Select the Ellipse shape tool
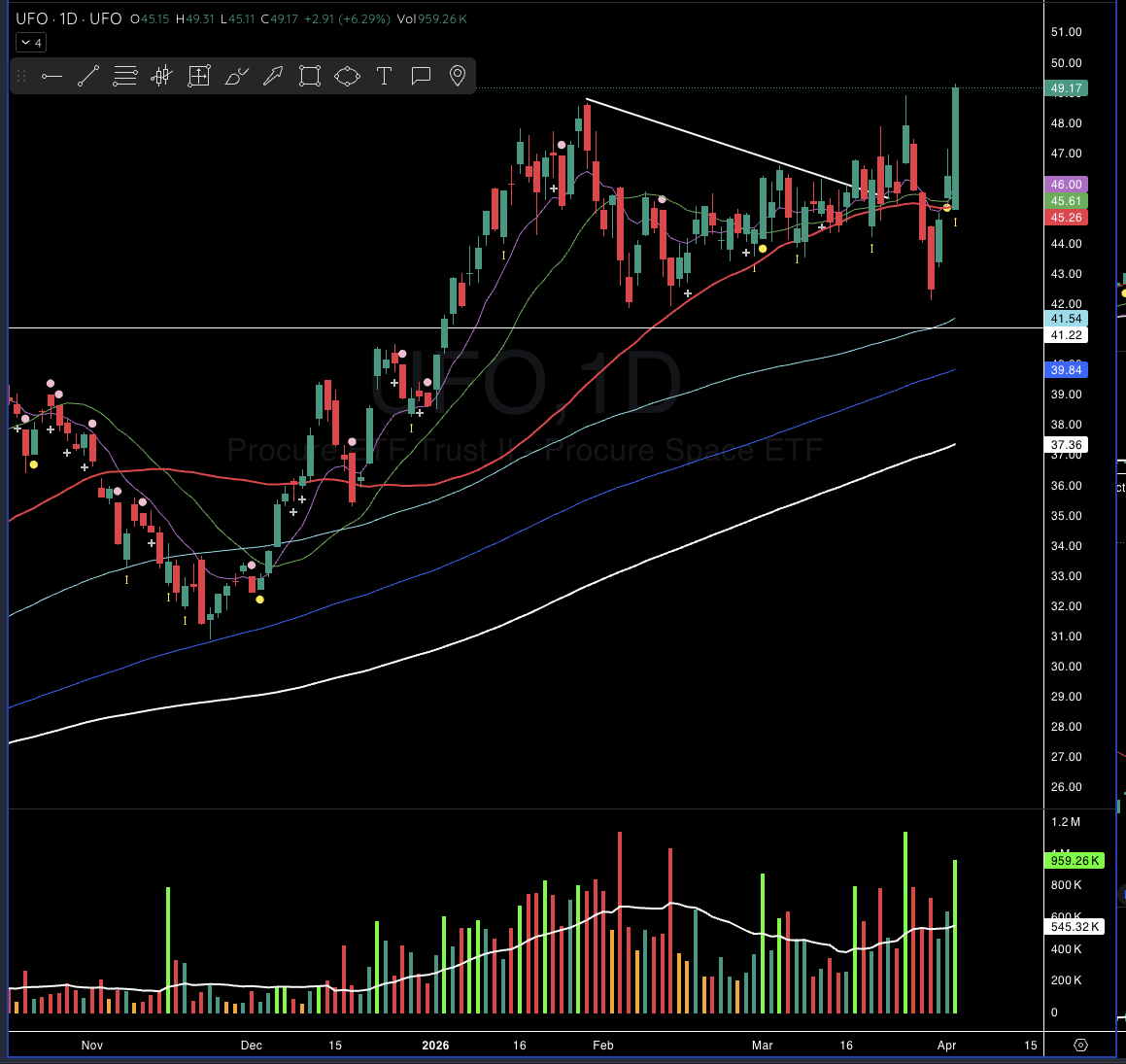 point(347,76)
